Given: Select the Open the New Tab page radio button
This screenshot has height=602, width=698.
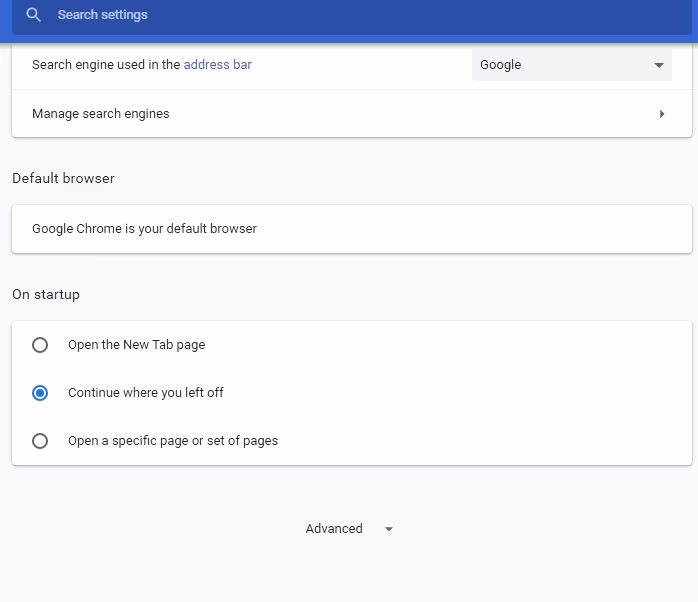Looking at the screenshot, I should (x=40, y=345).
